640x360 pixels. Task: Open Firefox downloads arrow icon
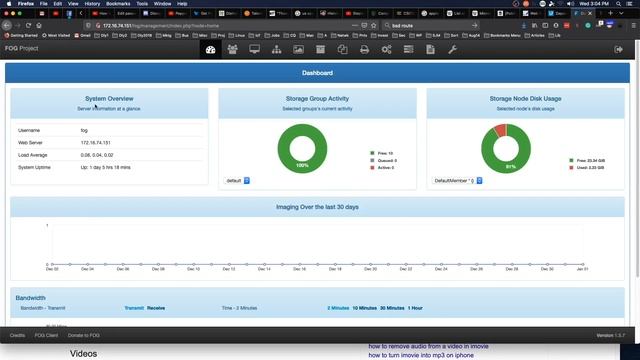(x=524, y=25)
